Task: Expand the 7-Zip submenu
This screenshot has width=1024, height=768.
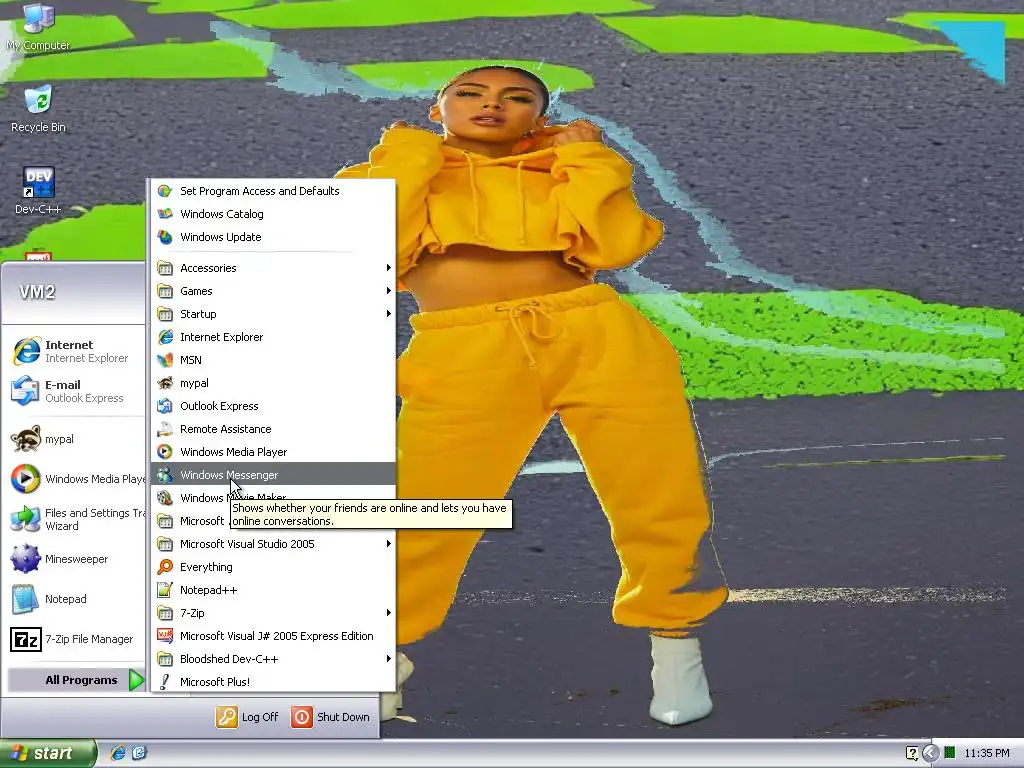Action: point(273,613)
